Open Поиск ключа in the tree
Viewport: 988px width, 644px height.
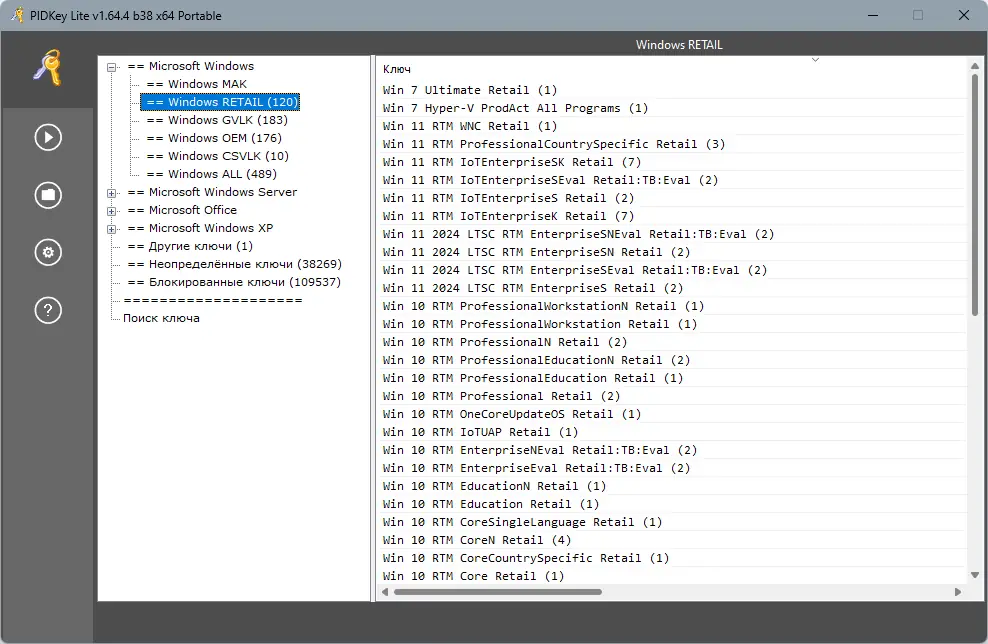click(161, 318)
